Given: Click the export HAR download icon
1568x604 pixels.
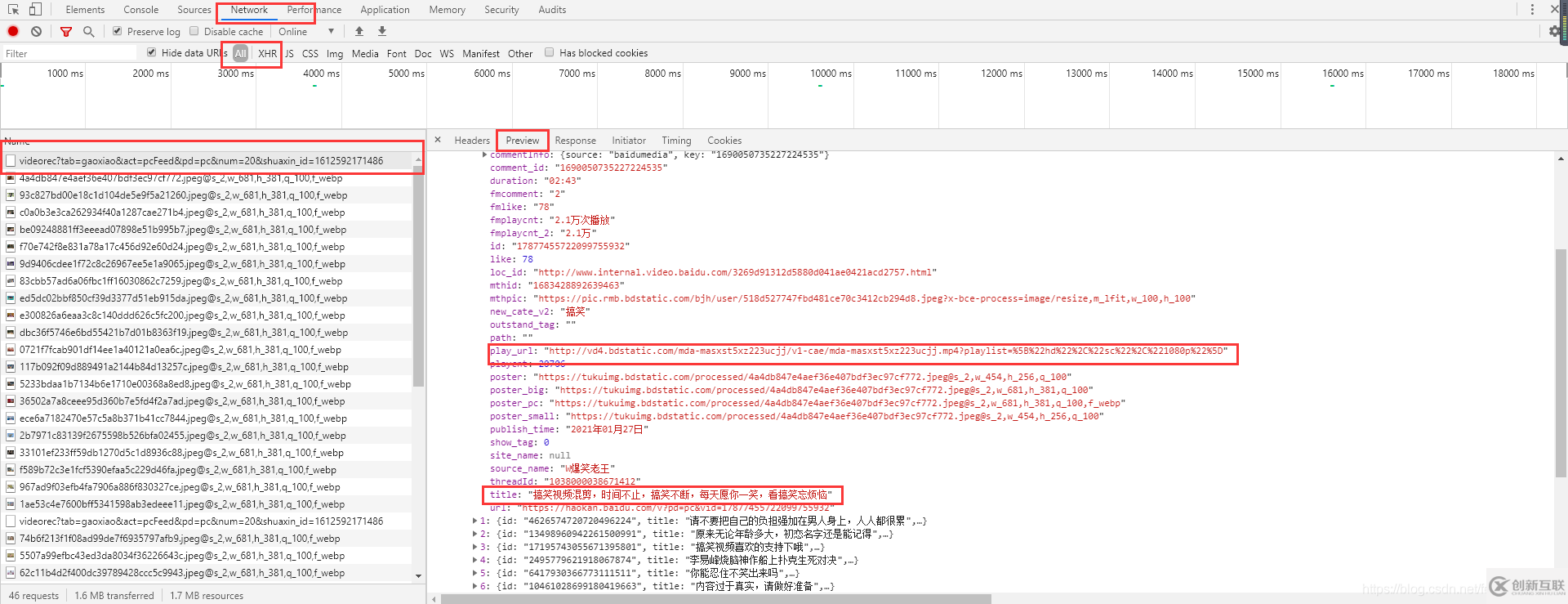Looking at the screenshot, I should [x=381, y=31].
